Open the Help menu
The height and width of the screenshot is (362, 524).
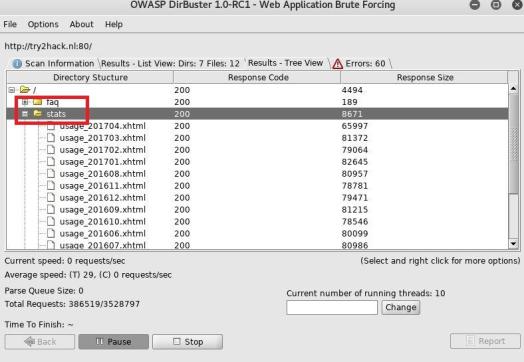[x=114, y=24]
